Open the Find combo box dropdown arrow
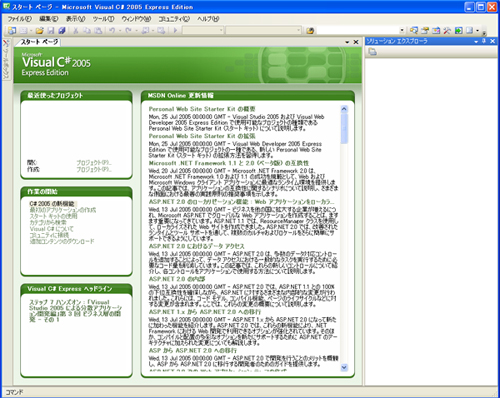The image size is (500, 398). [402, 31]
